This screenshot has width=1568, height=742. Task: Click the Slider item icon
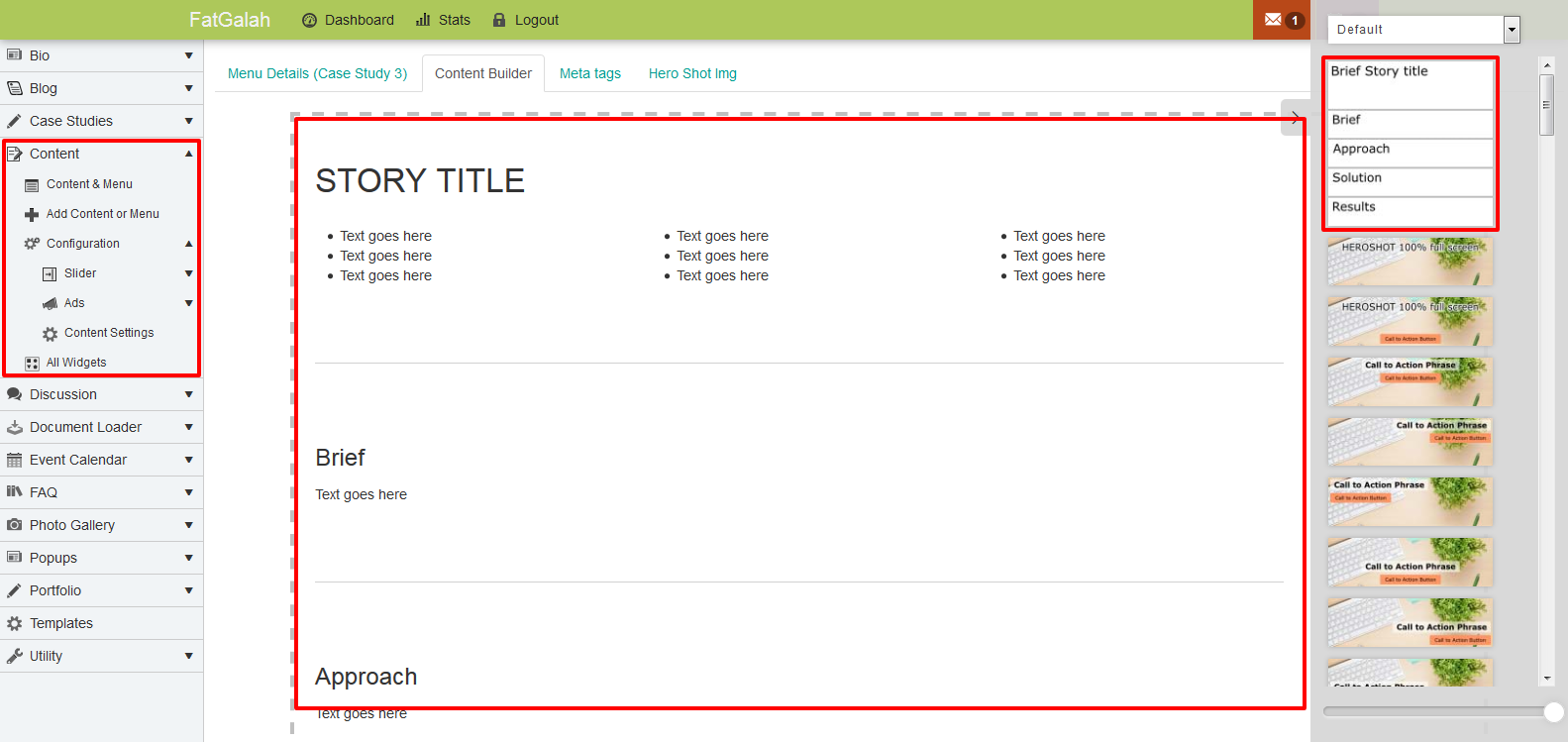[x=50, y=273]
